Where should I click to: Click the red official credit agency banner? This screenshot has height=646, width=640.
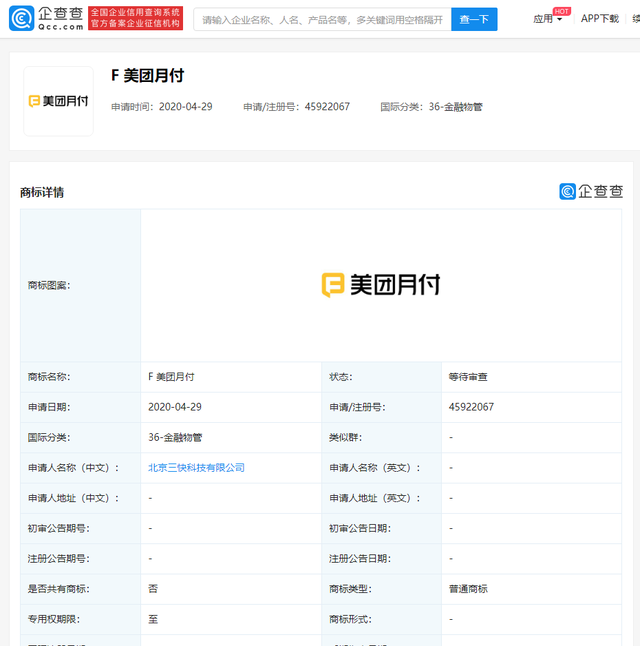pos(135,18)
